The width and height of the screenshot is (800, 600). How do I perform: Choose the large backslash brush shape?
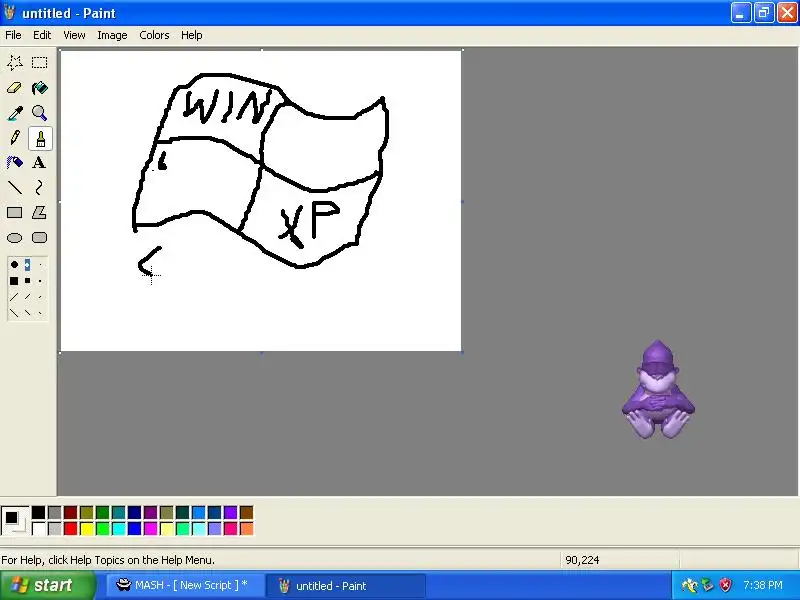coord(14,313)
